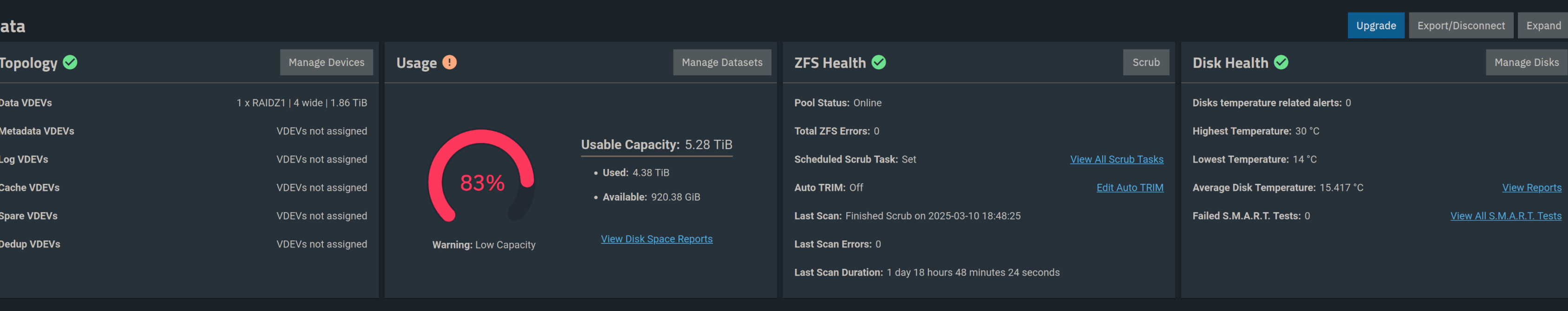The image size is (1568, 311).
Task: Open View Disk Space Reports link
Action: [656, 239]
